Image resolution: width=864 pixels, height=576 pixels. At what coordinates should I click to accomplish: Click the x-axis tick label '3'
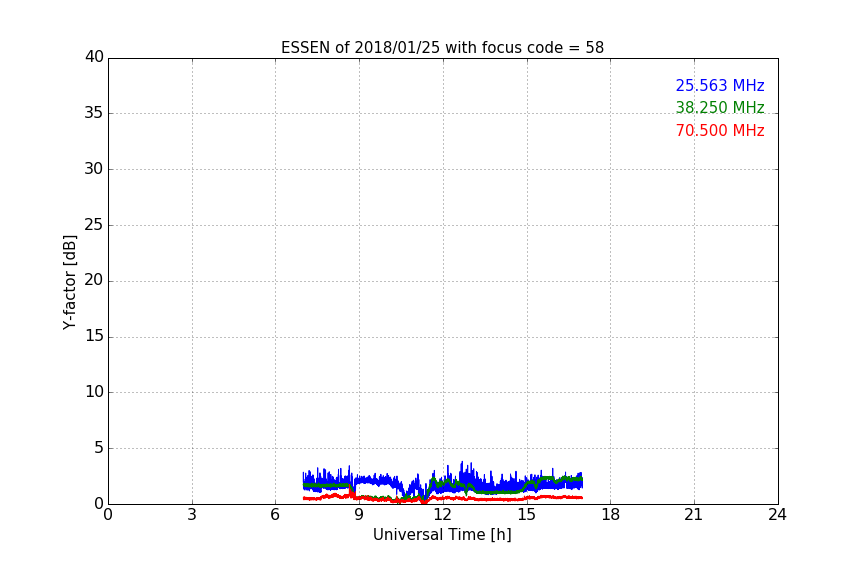[x=192, y=515]
